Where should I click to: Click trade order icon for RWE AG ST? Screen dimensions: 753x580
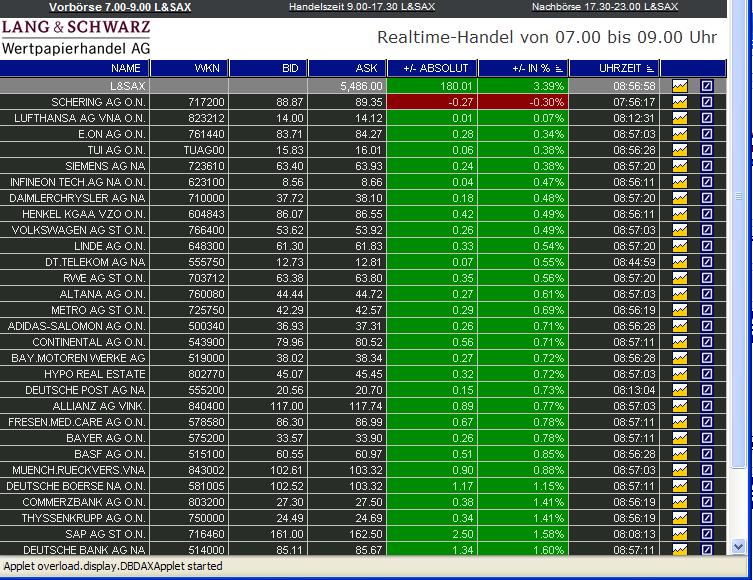[707, 278]
